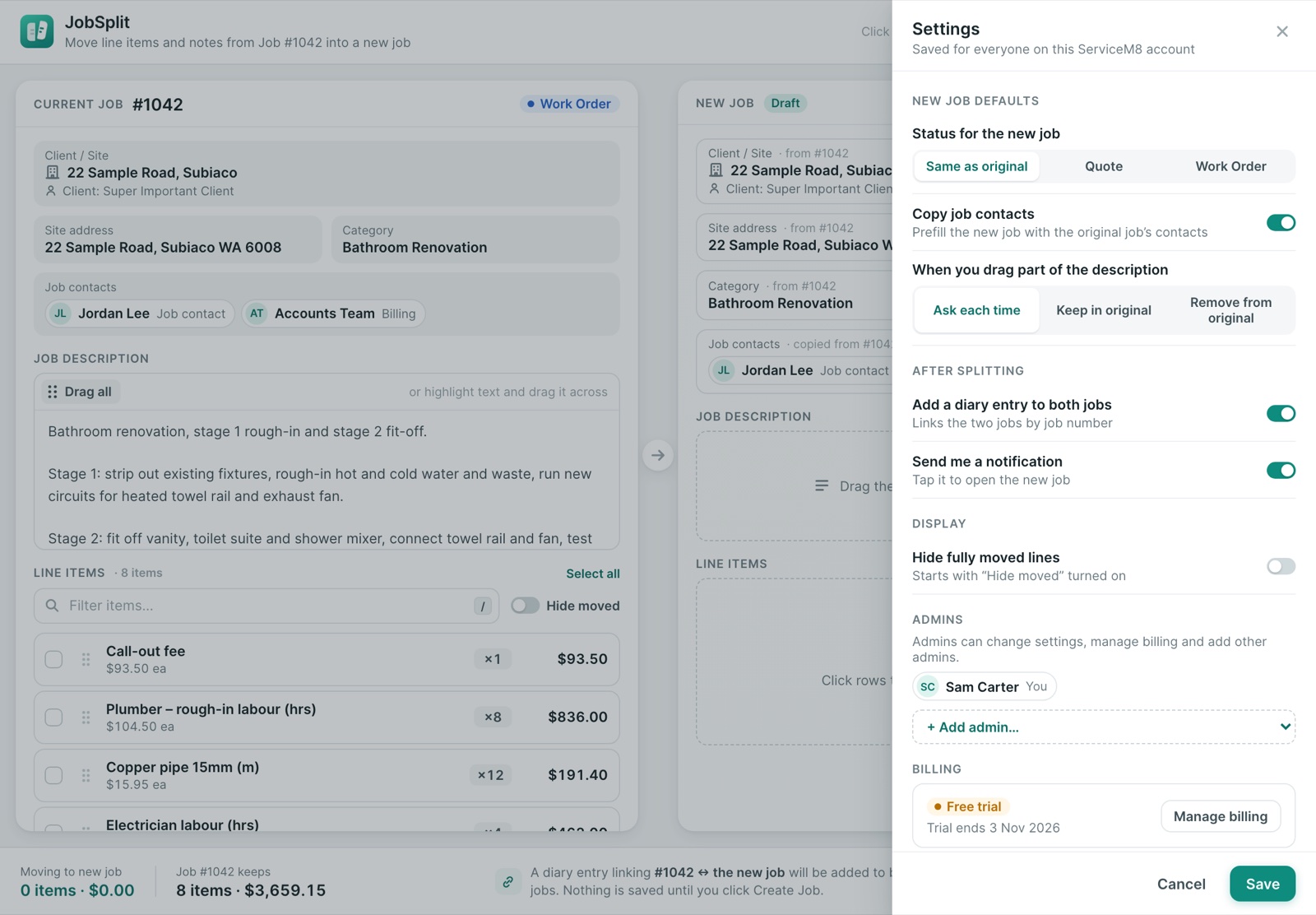Click the Free trial badge

coord(968,806)
